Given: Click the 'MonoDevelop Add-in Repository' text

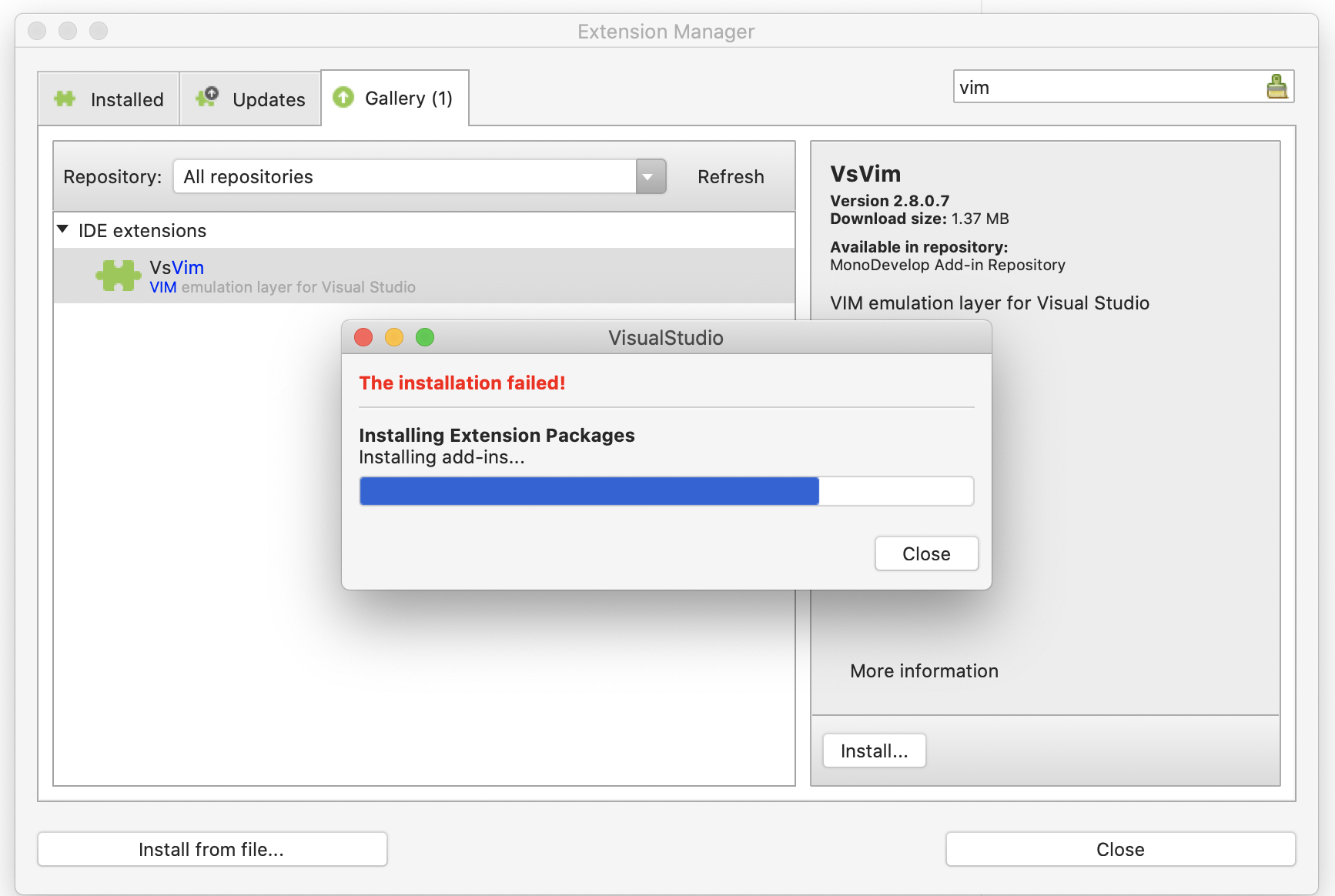Looking at the screenshot, I should (x=948, y=265).
